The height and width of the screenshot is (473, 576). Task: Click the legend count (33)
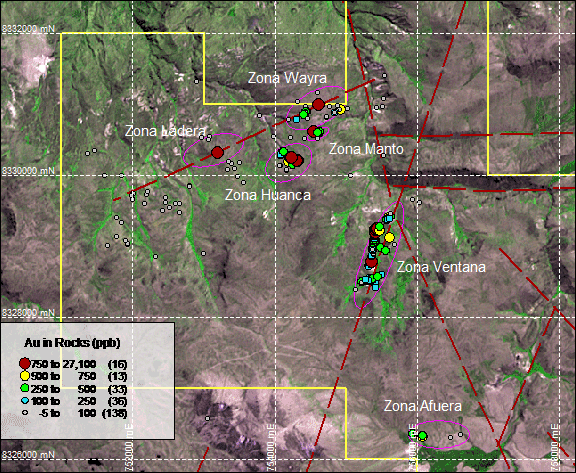click(117, 389)
